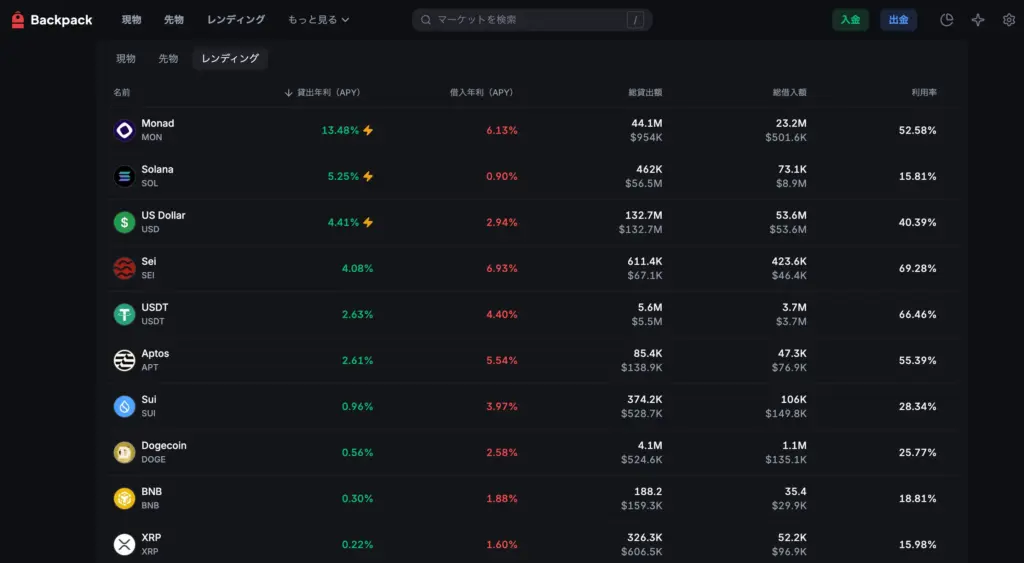Open レンディング in top navigation
The width and height of the screenshot is (1024, 563).
click(x=236, y=20)
